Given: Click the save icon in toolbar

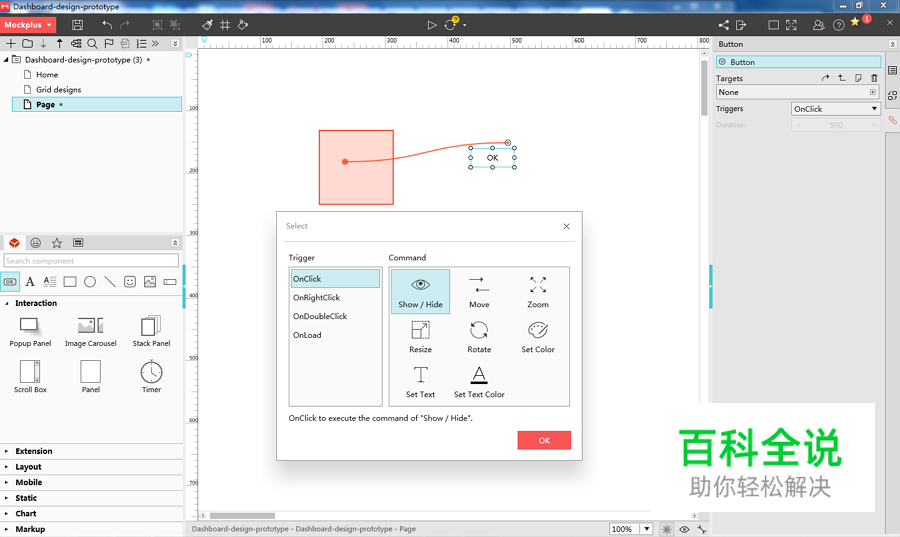Looking at the screenshot, I should point(77,25).
